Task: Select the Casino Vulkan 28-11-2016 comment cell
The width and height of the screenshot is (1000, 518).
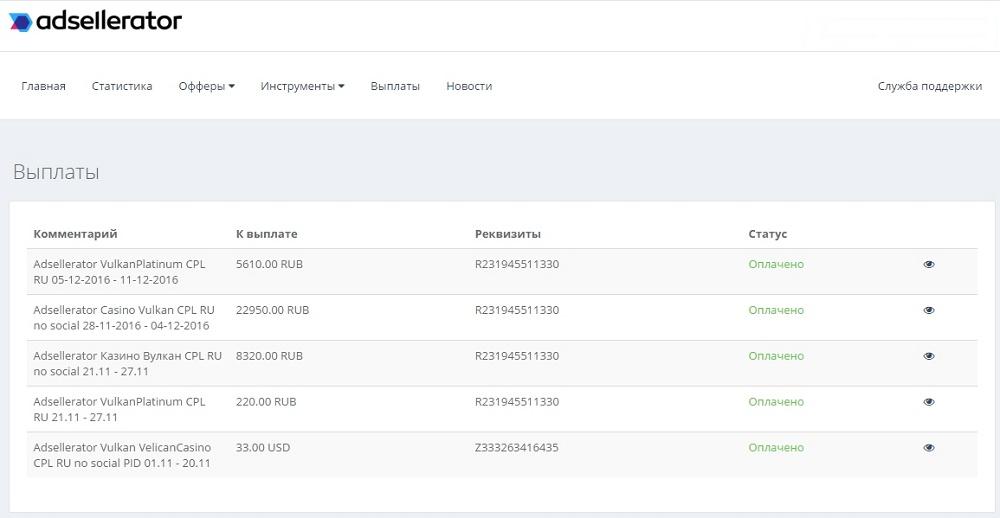Action: [124, 318]
